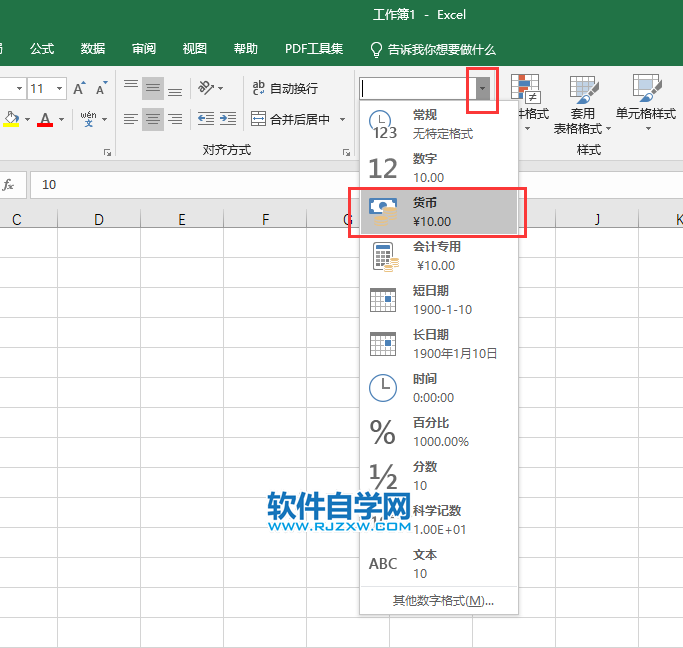Select the 分数 Fraction format
Viewport: 683px width, 648px height.
coord(439,476)
